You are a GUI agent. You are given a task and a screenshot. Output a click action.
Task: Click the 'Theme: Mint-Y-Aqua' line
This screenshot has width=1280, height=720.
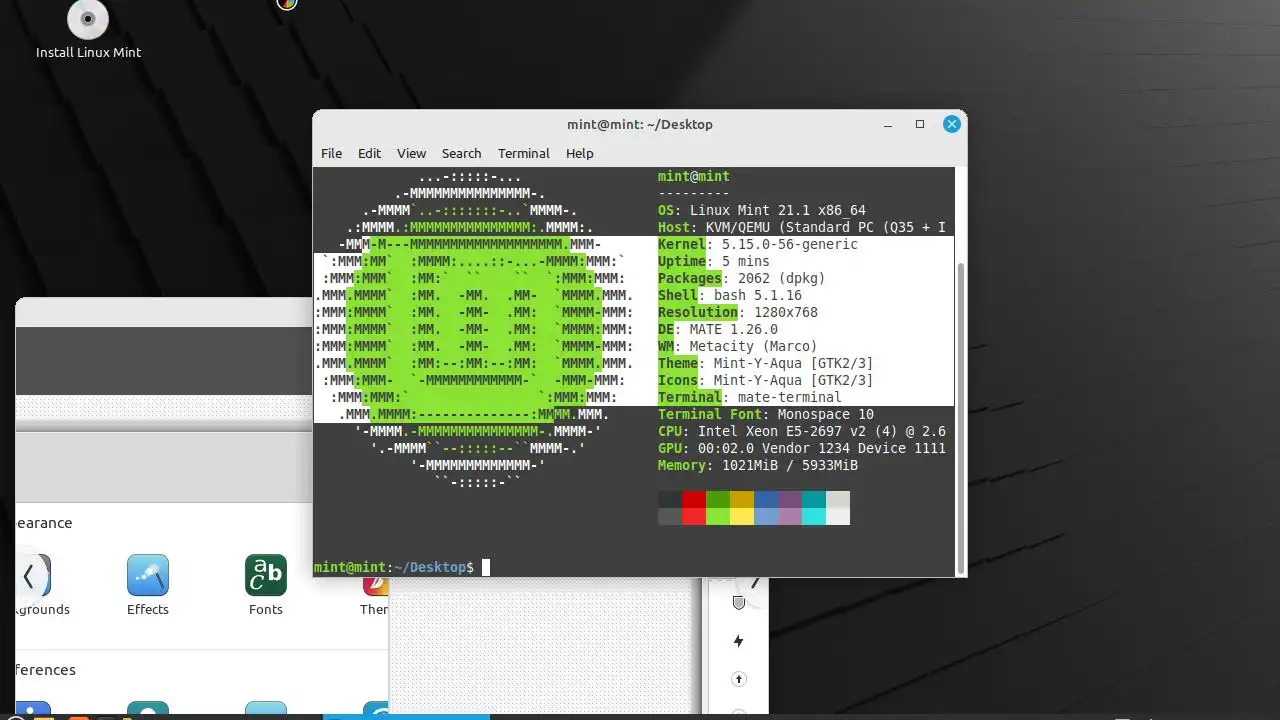[x=766, y=363]
